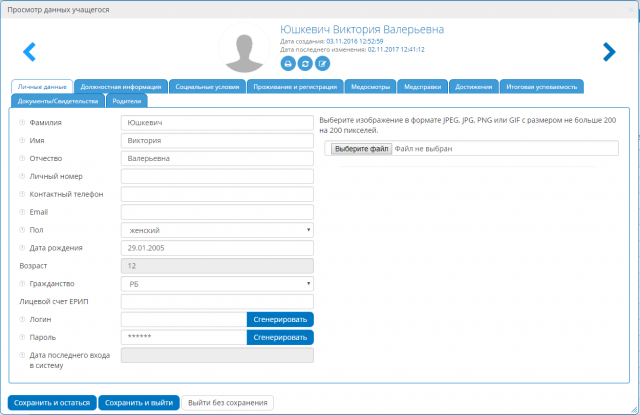640x415 pixels.
Task: Click Выберите файл upload button
Action: click(x=362, y=149)
